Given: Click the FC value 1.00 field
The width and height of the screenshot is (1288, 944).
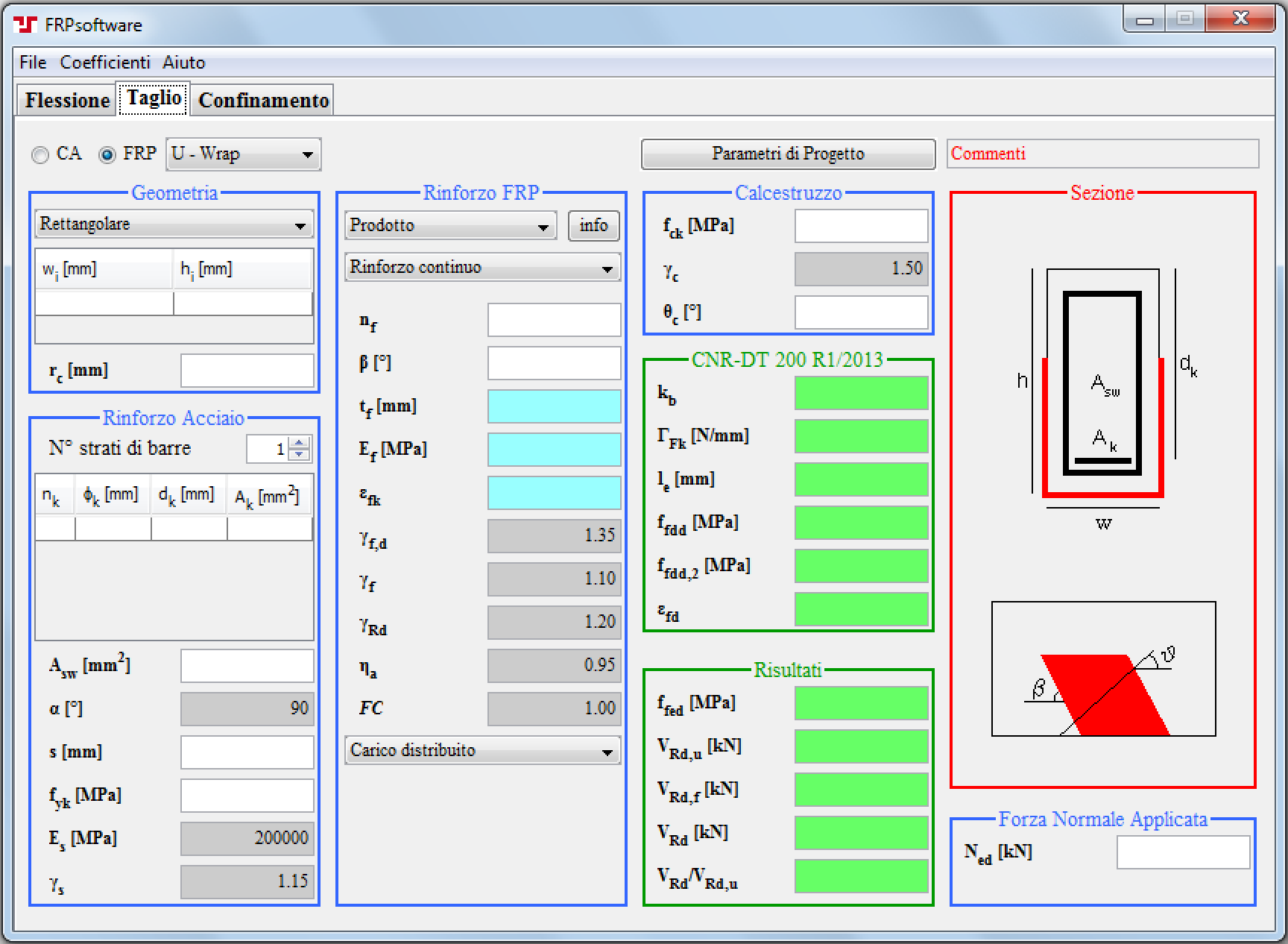Looking at the screenshot, I should click(x=555, y=709).
